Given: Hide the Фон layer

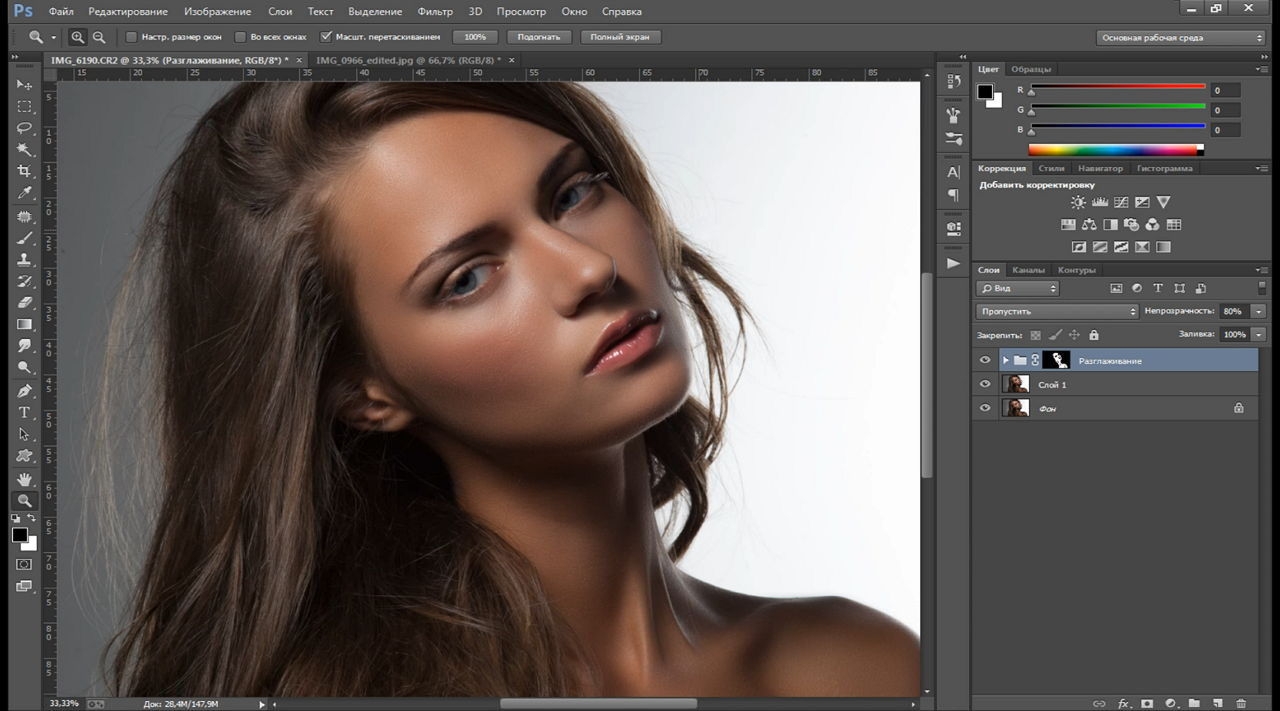Looking at the screenshot, I should point(985,408).
